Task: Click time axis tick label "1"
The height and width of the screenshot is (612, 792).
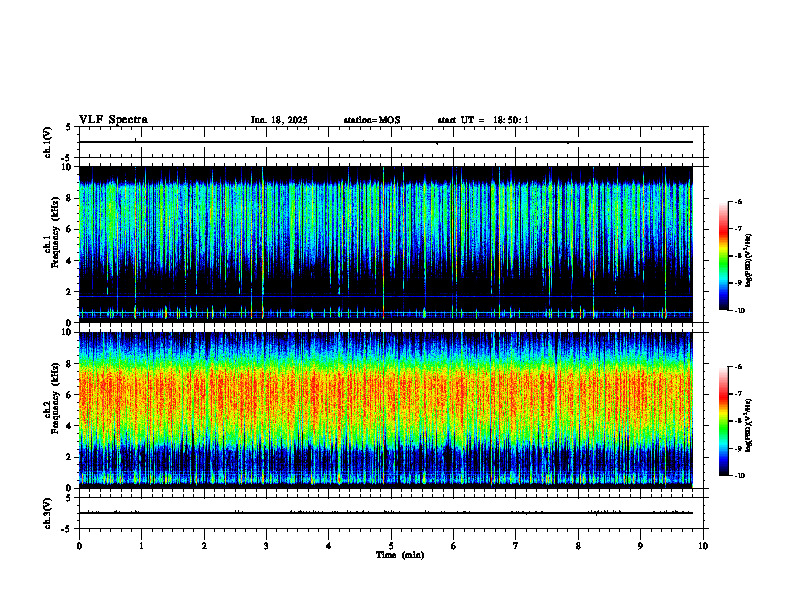Action: click(x=141, y=546)
